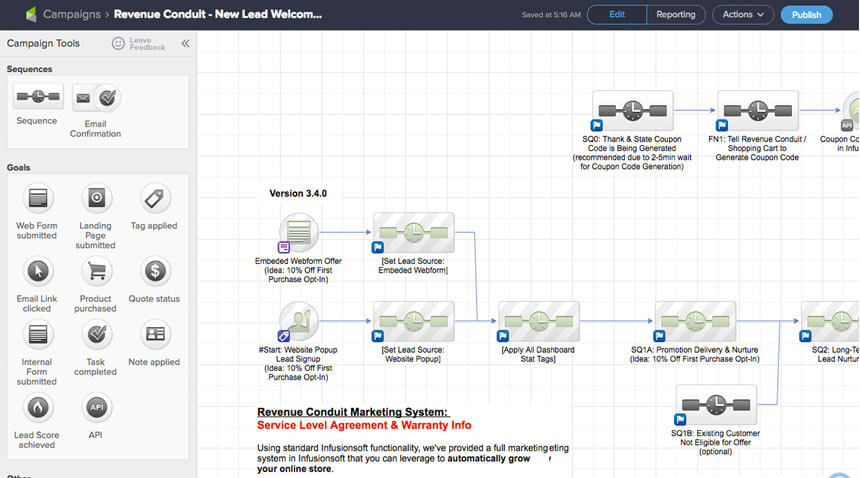Switch to the Reporting tab

point(676,15)
